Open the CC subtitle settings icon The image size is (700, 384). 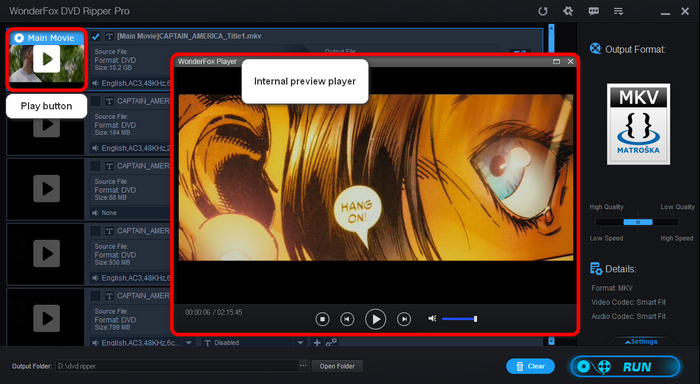[331, 342]
